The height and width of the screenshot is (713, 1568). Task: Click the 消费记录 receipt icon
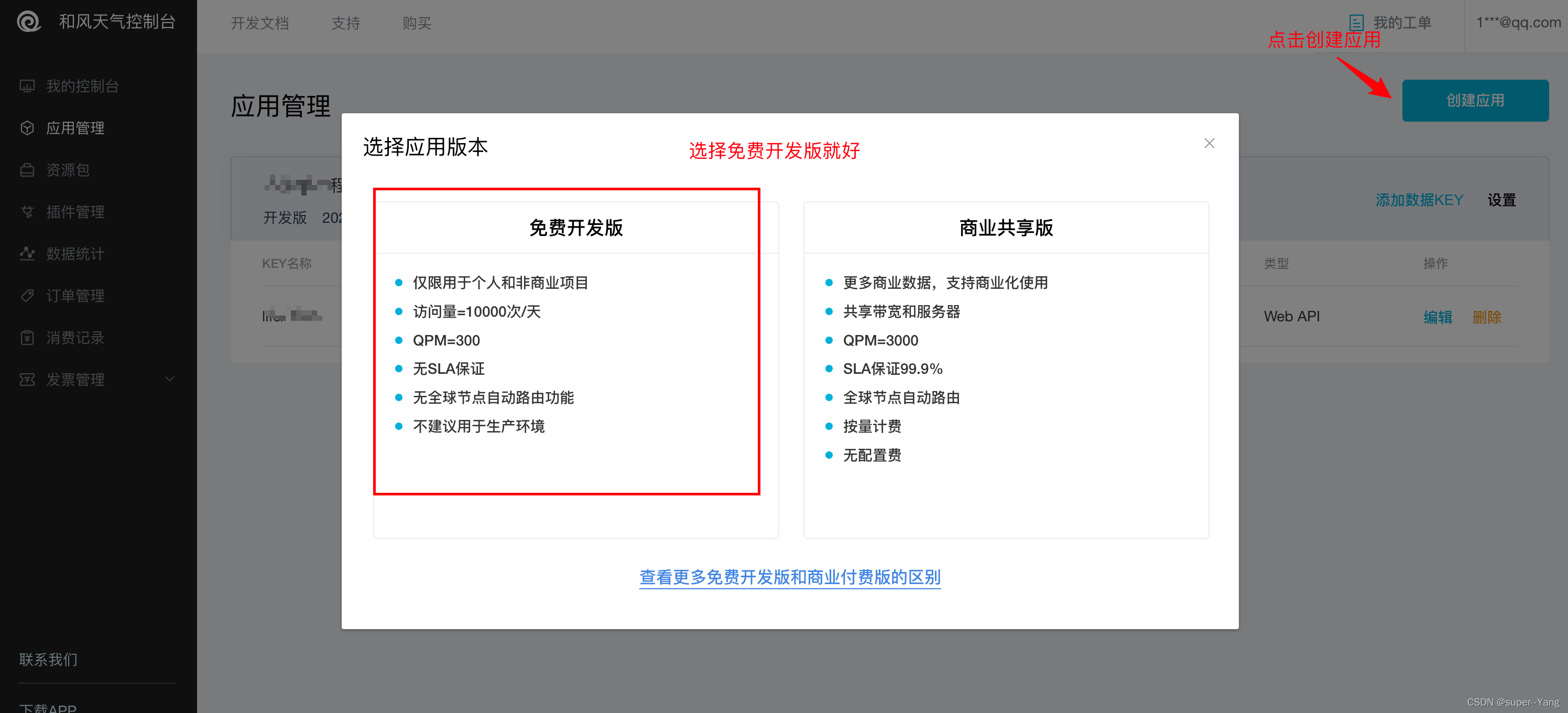pos(27,337)
